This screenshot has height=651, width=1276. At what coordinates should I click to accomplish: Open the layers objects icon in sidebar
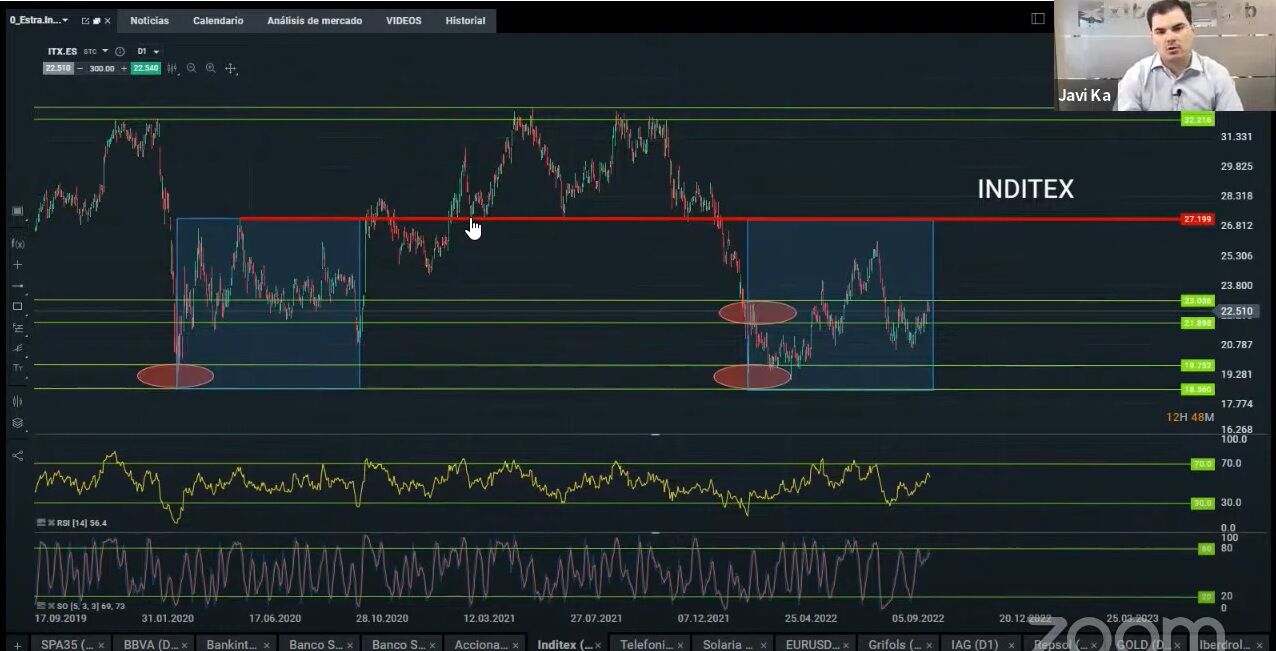click(x=17, y=423)
